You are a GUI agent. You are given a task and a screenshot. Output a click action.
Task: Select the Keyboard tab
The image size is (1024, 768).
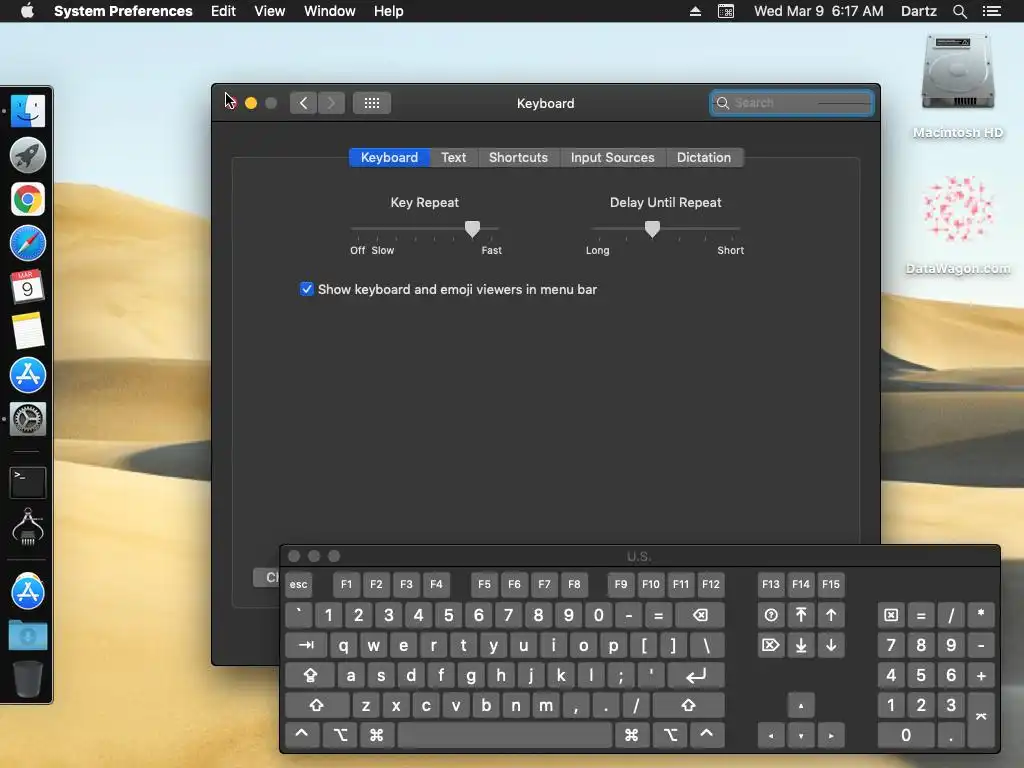click(389, 157)
